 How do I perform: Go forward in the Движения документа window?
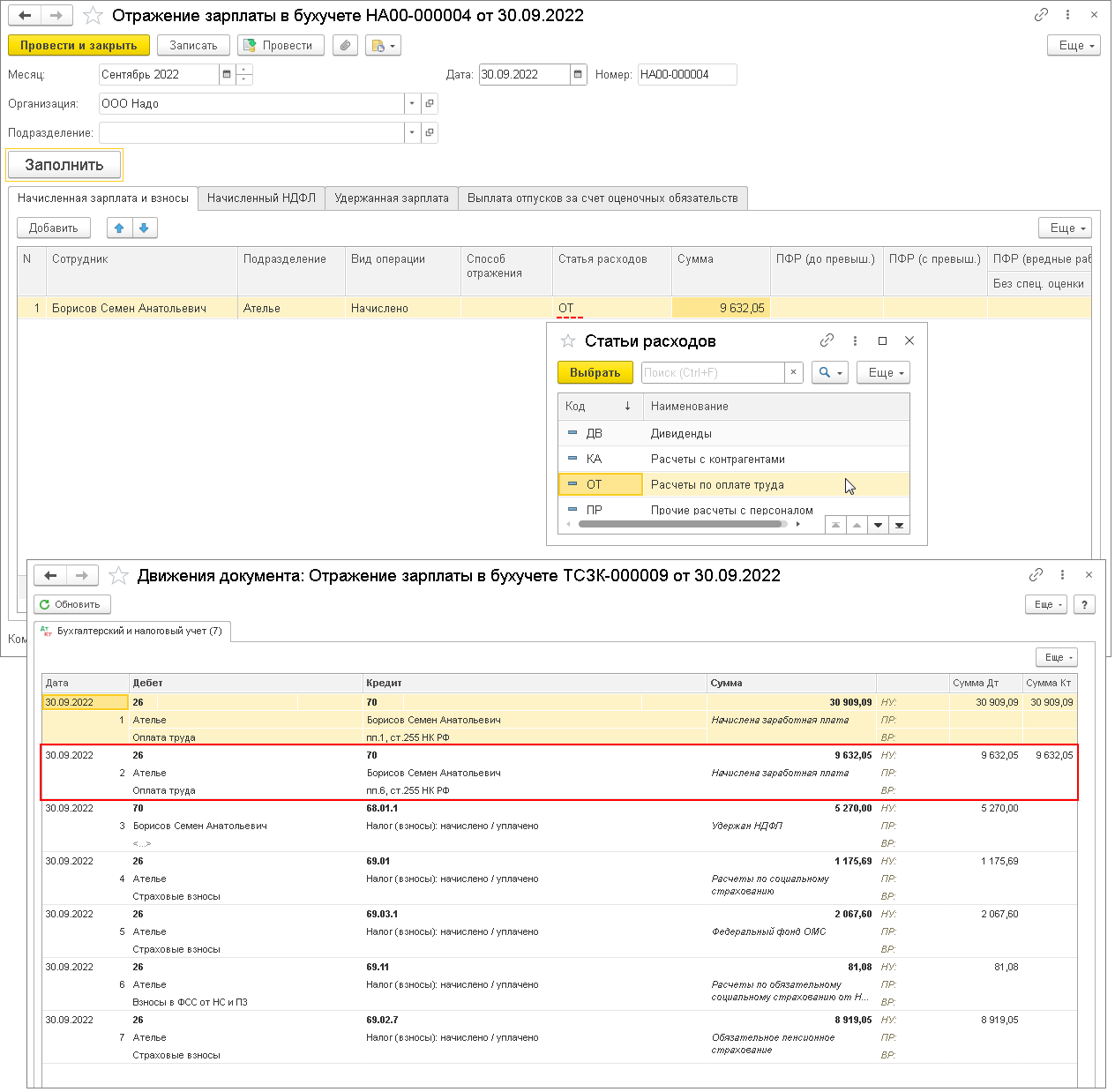[x=82, y=576]
